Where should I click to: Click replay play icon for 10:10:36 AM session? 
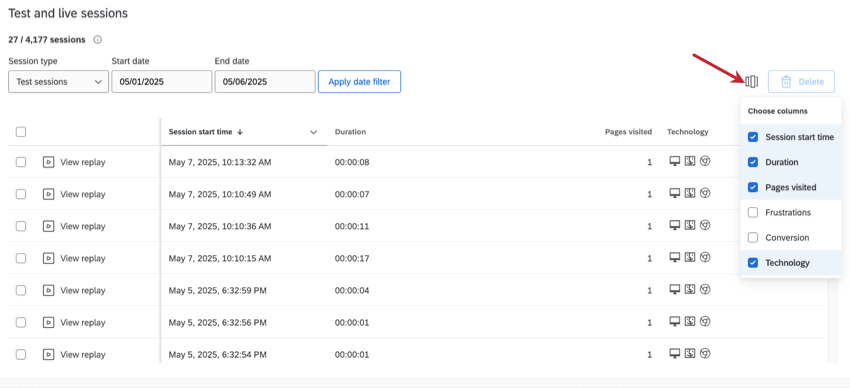(48, 226)
